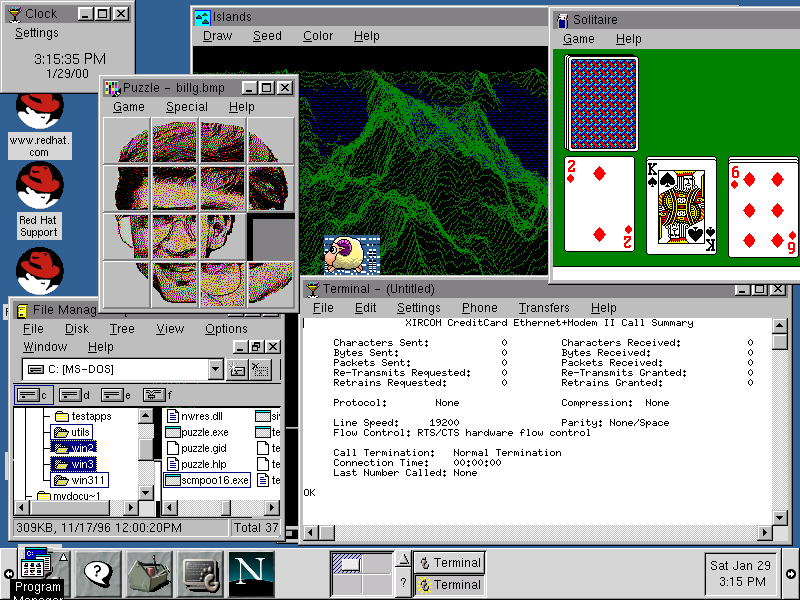
Task: Select the win2 folder in the tree
Action: pyautogui.click(x=74, y=448)
